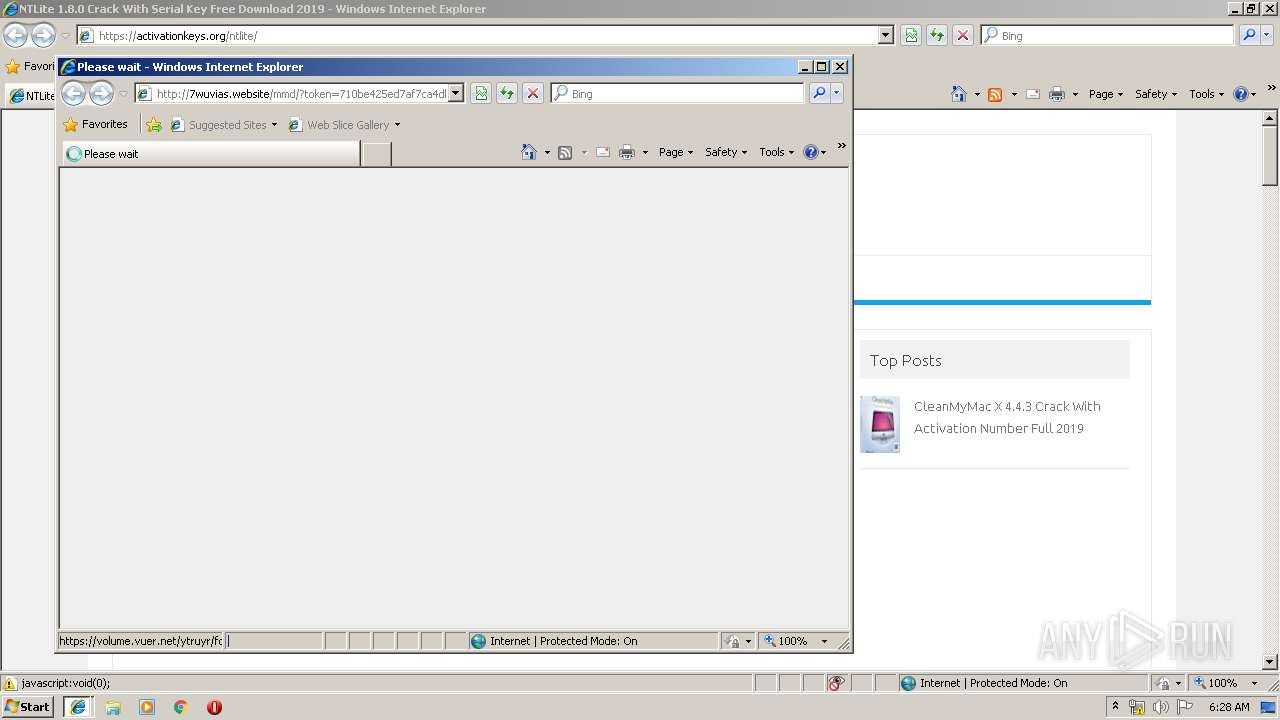Open Safety menu in main window
The height and width of the screenshot is (720, 1280).
[1156, 94]
